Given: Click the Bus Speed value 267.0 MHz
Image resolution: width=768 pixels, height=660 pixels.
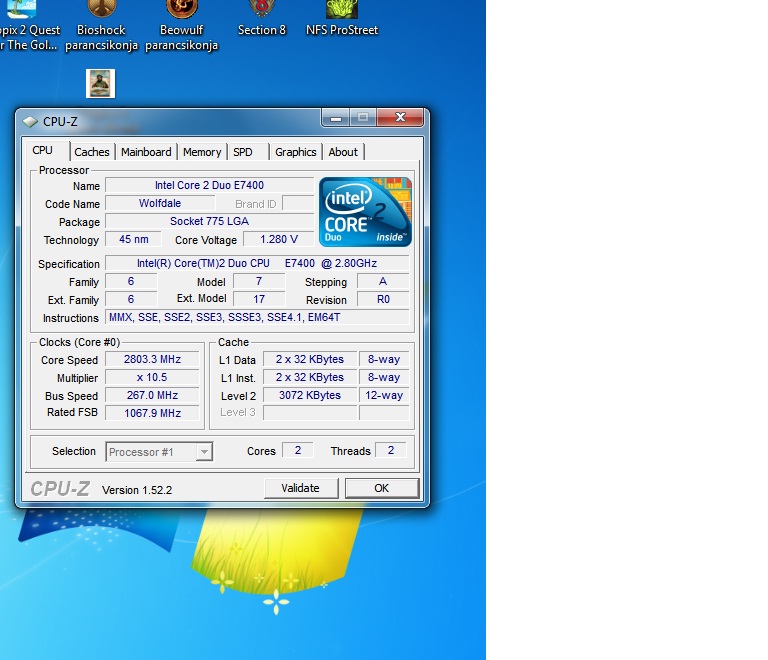Looking at the screenshot, I should [x=152, y=395].
